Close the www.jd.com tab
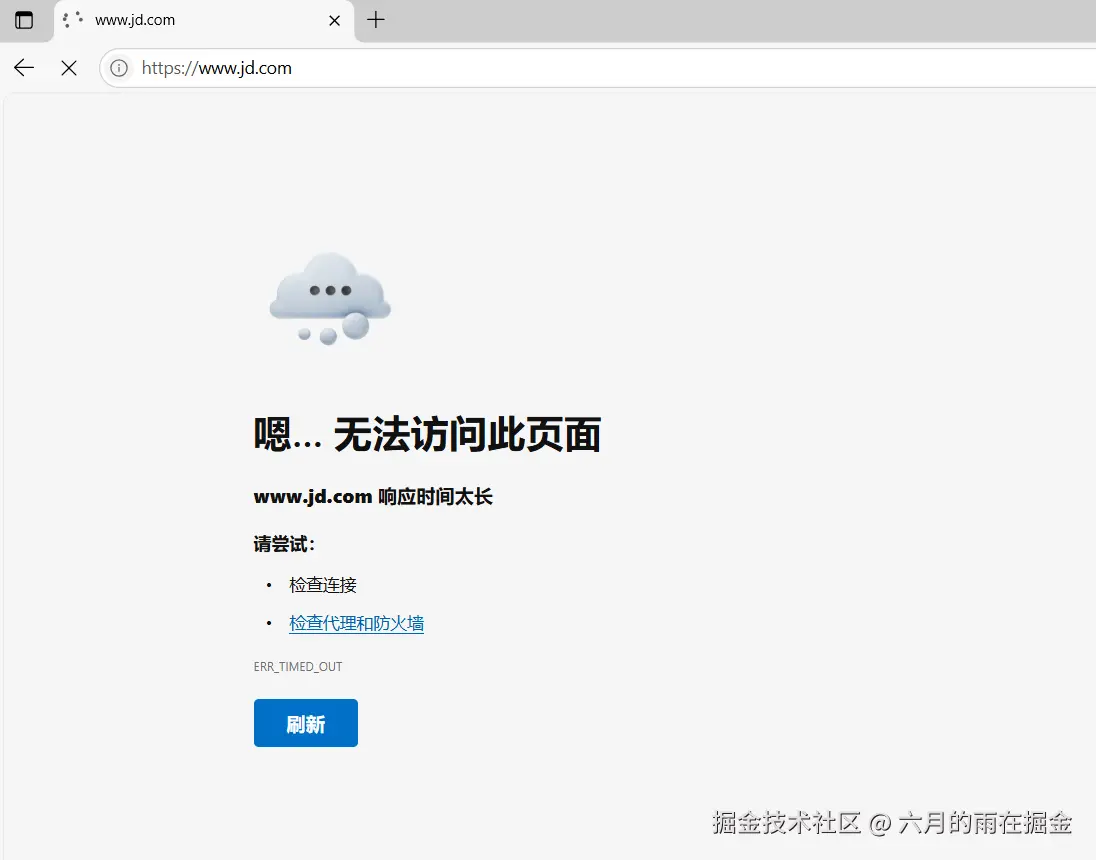This screenshot has width=1096, height=860. click(x=335, y=21)
